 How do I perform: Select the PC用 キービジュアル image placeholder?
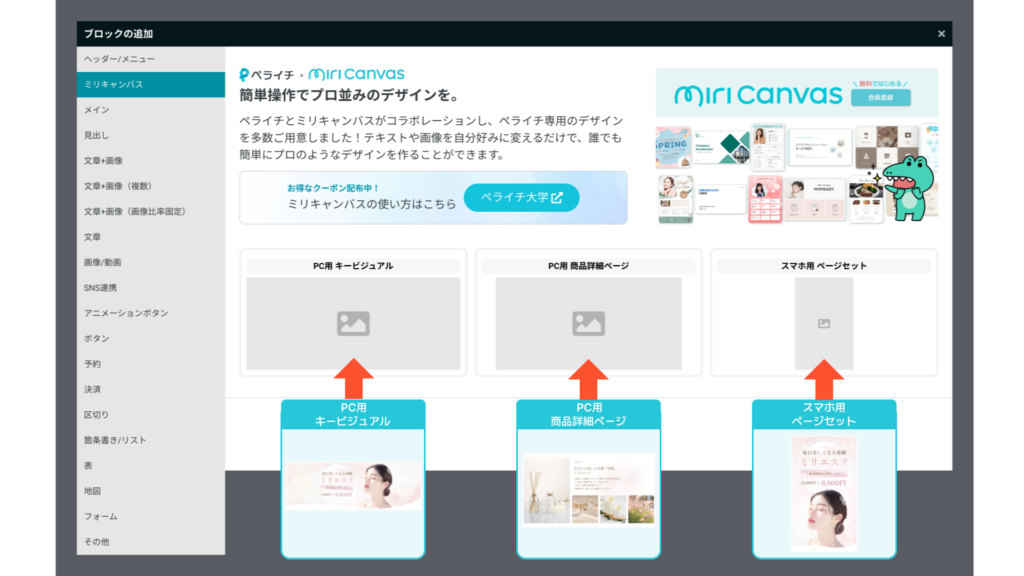click(353, 323)
